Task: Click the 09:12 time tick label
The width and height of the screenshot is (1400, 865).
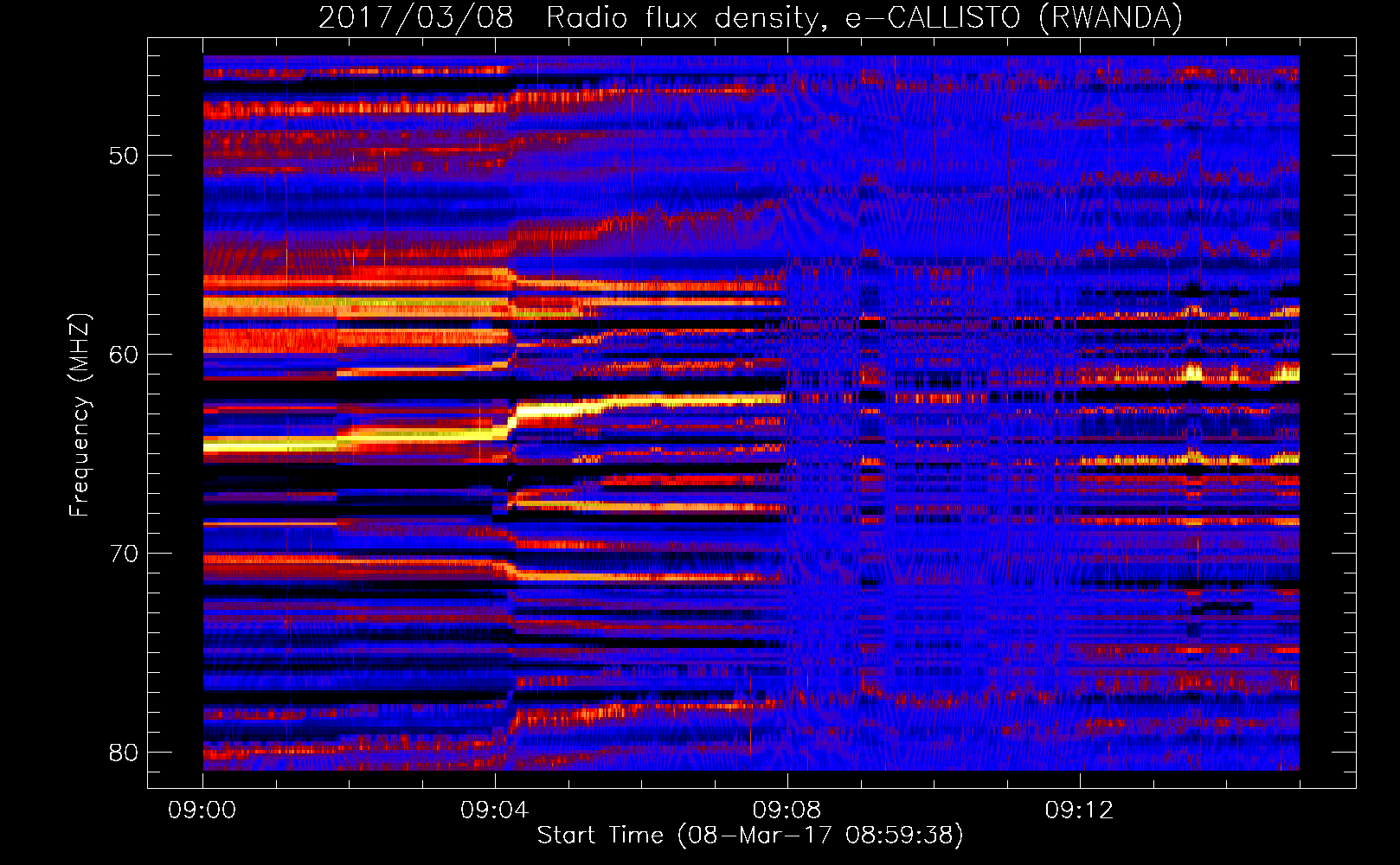Action: click(1079, 811)
